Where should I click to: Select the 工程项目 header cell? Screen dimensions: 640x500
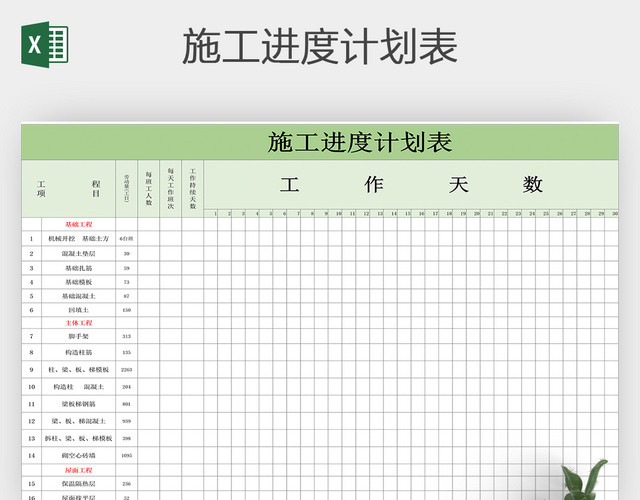[68, 189]
